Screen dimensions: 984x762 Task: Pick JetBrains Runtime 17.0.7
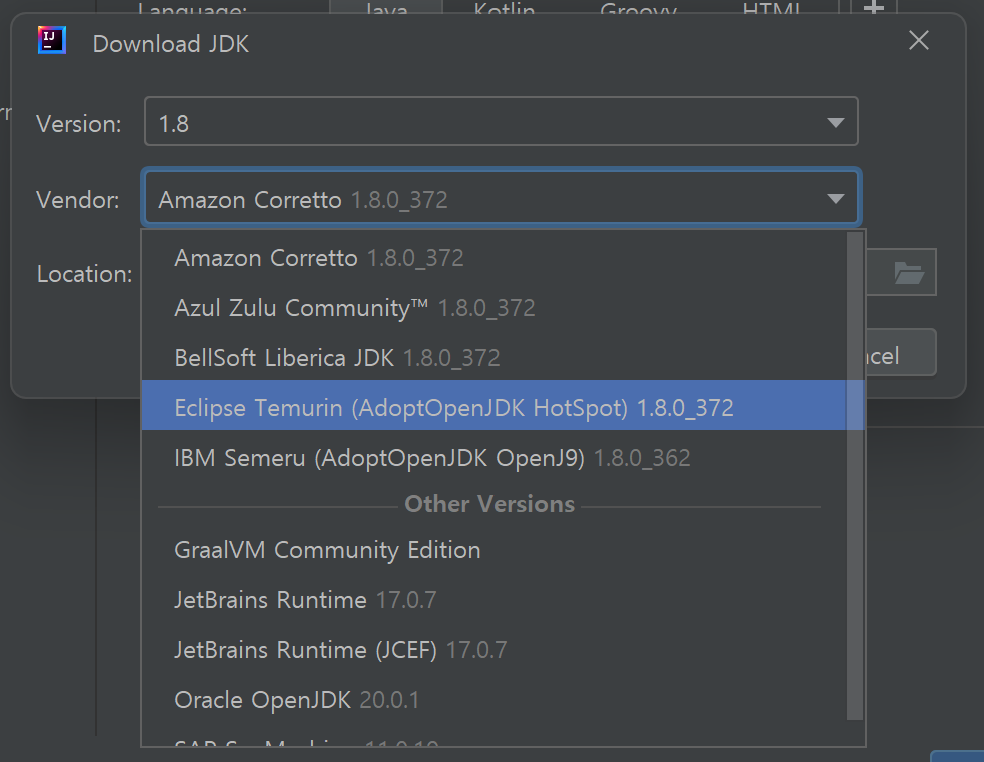tap(495, 600)
